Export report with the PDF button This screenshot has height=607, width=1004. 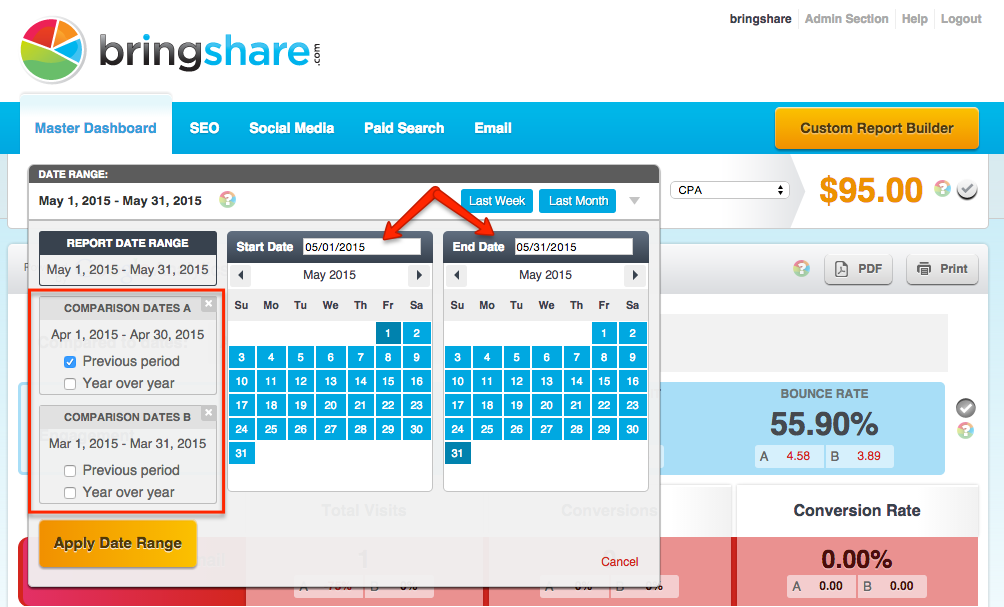pos(858,269)
